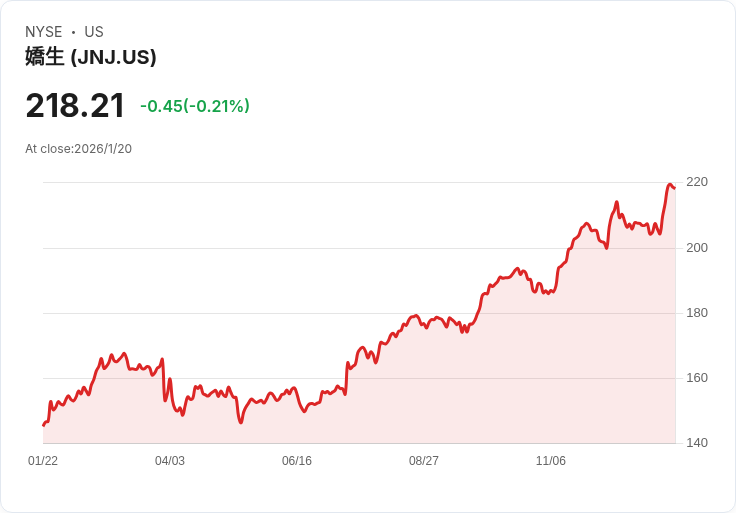Click the 200 horizontal gridline
Viewport: 736px width, 513px height.
300,248
